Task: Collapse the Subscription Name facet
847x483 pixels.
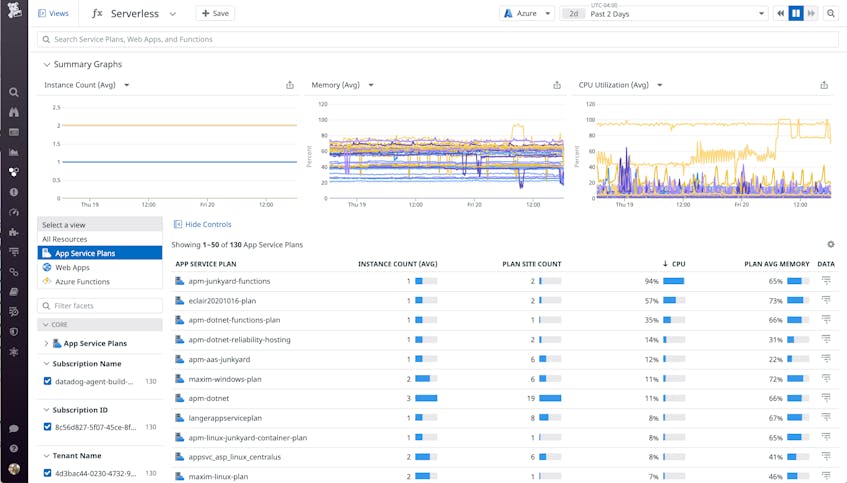Action: click(46, 364)
